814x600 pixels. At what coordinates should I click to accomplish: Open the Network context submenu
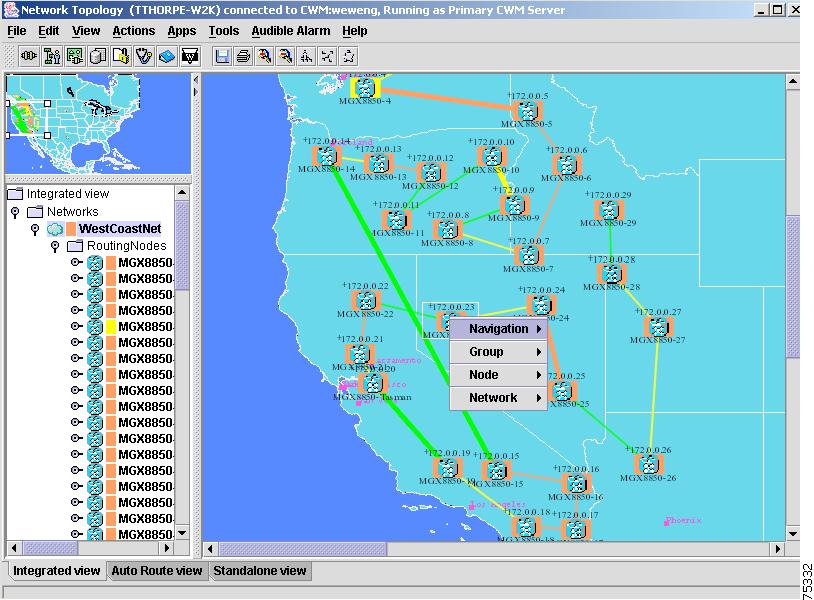click(x=498, y=398)
